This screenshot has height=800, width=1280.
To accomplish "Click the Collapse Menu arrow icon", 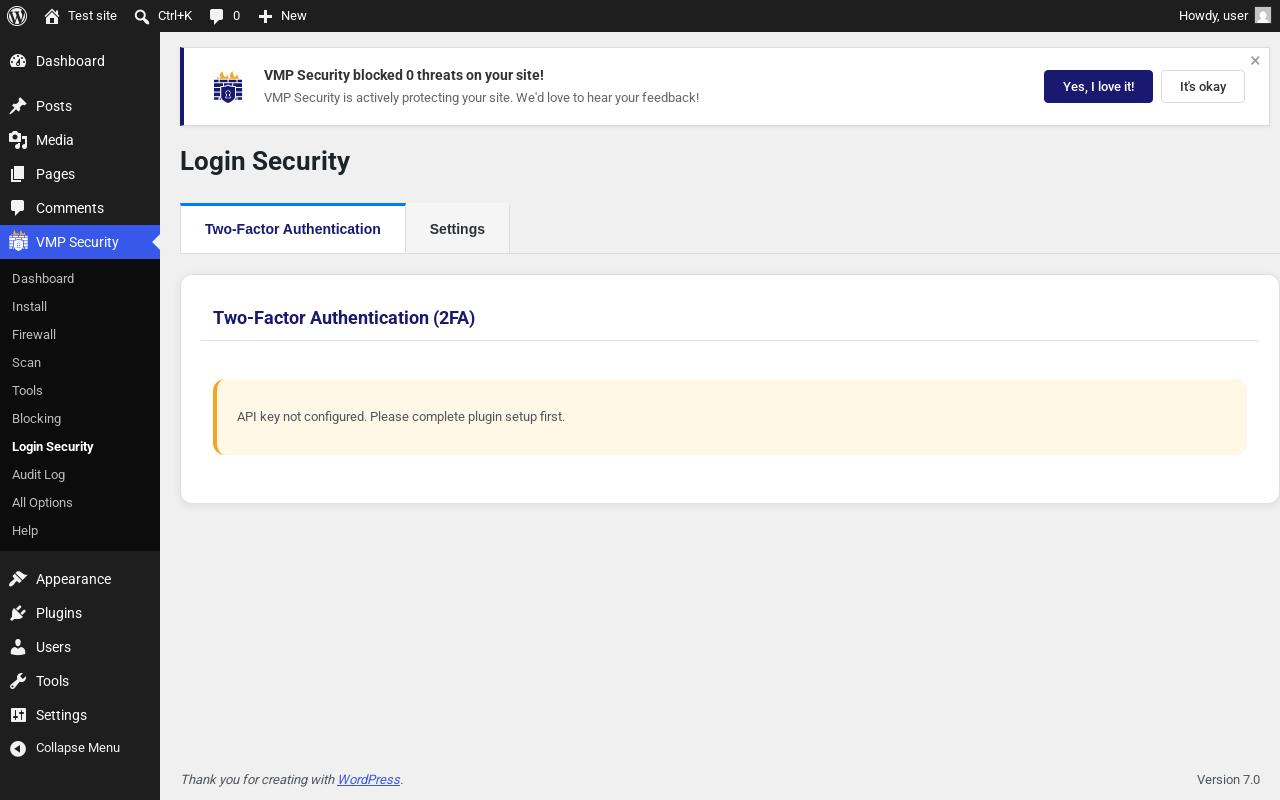I will 18,748.
